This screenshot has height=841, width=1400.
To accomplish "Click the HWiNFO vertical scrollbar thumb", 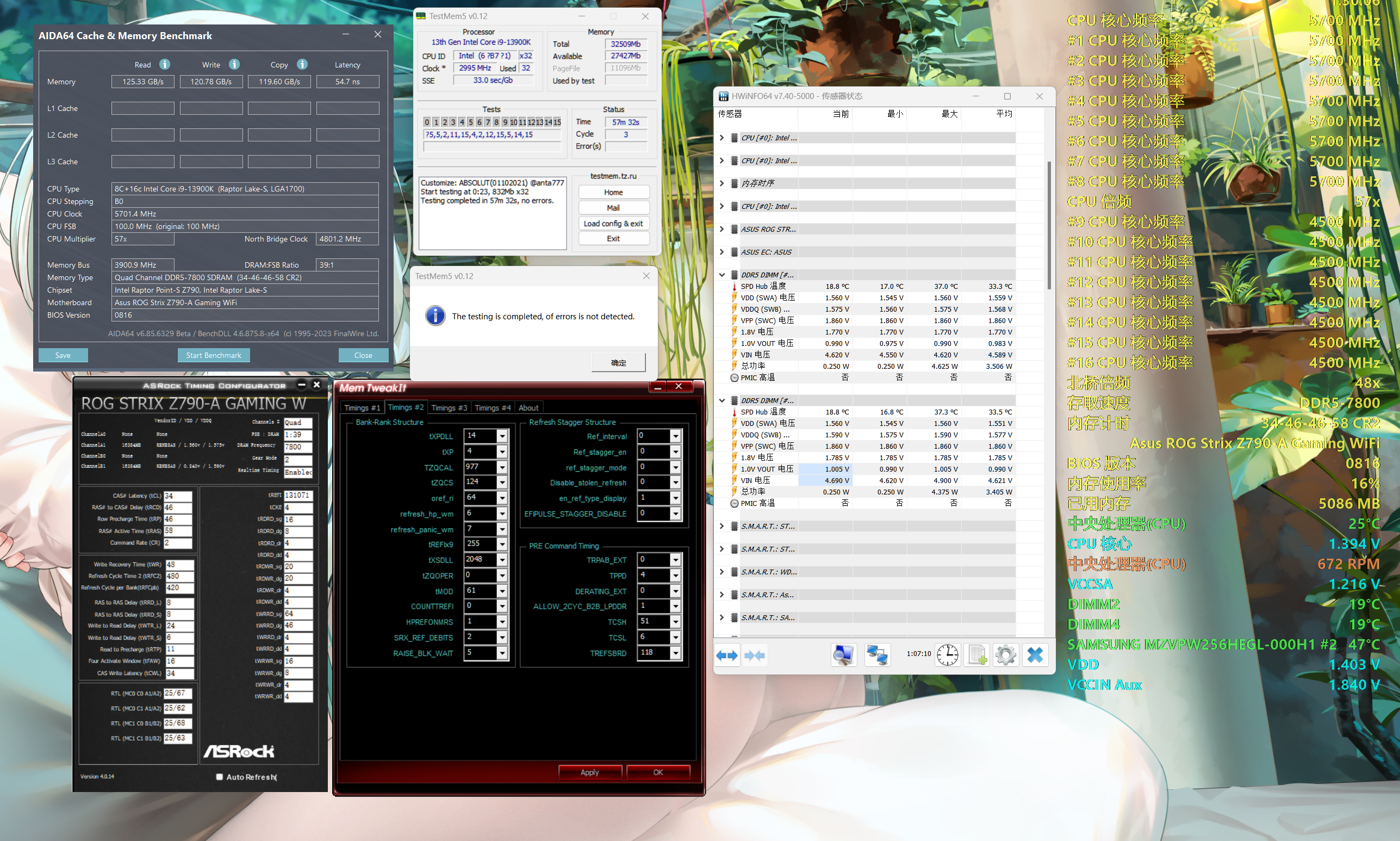I will (1049, 225).
